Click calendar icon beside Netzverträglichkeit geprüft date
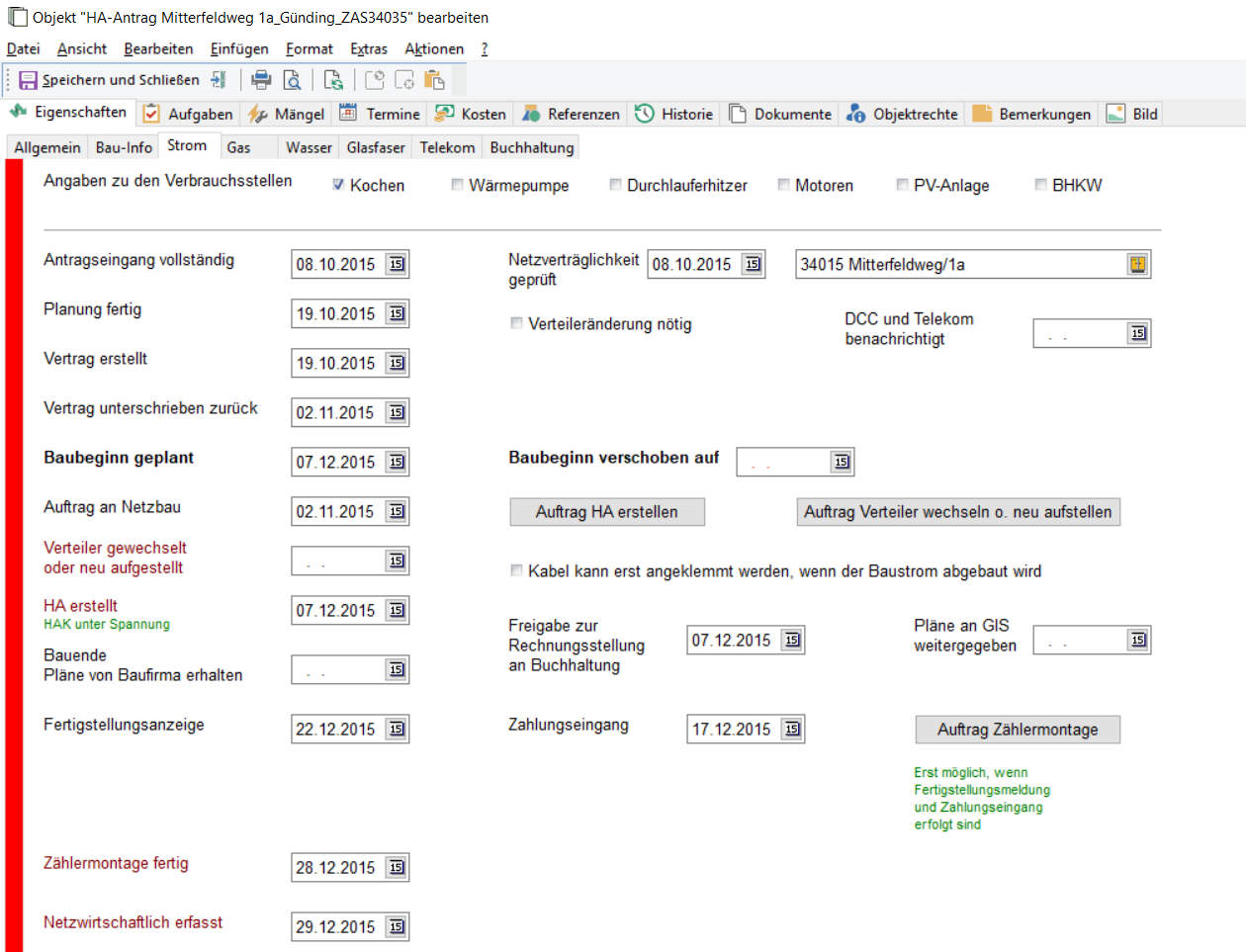Screen dimensions: 1246x952 pyautogui.click(x=753, y=264)
